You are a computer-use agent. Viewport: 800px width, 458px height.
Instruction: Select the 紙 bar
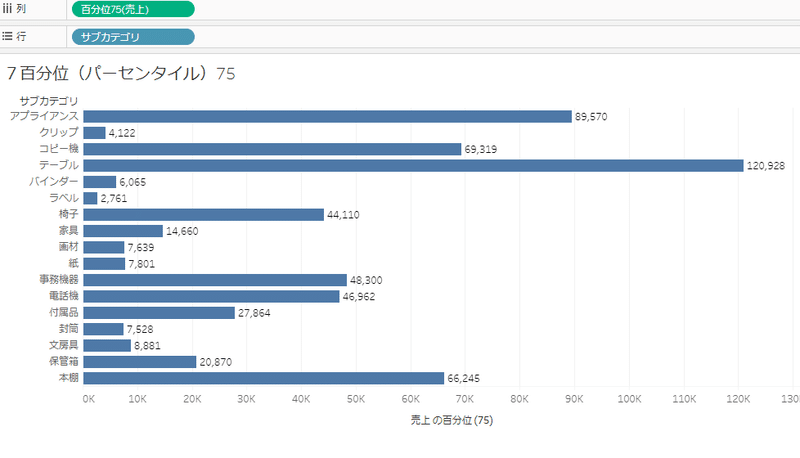point(105,264)
